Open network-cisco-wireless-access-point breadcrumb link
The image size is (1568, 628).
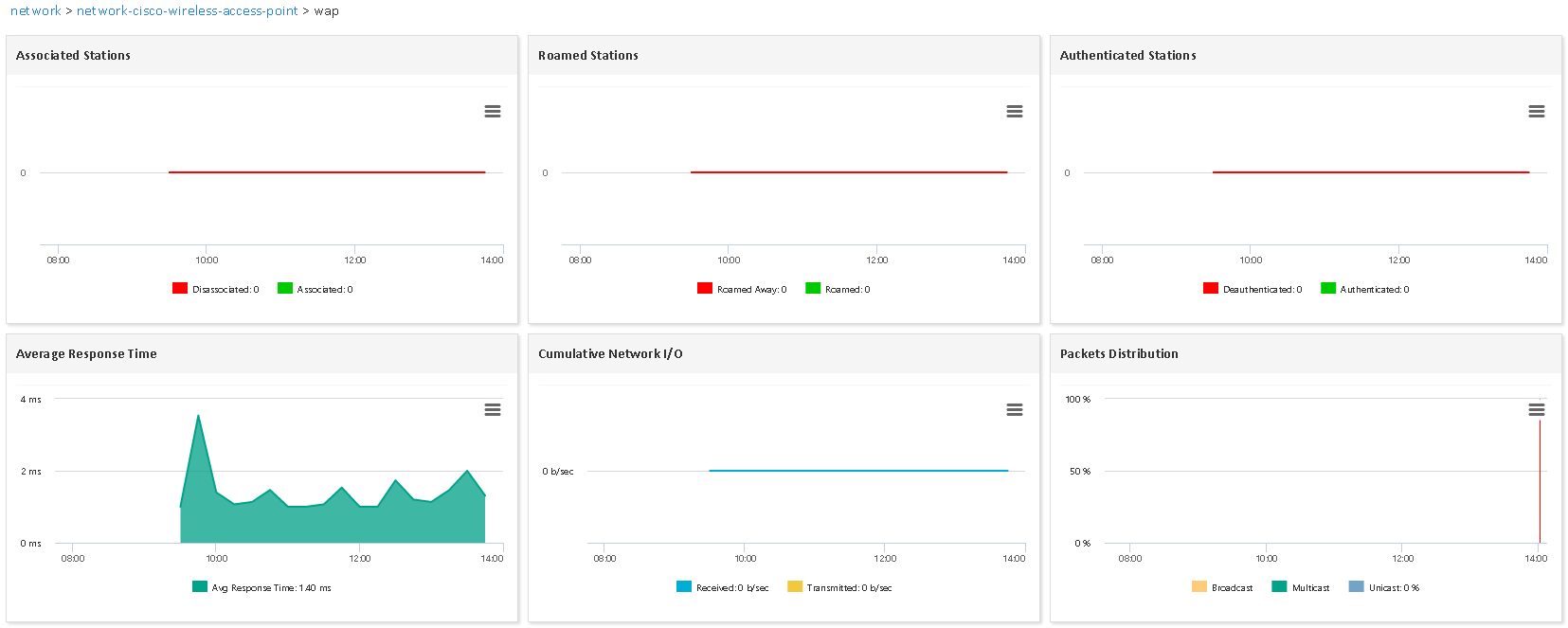pyautogui.click(x=187, y=11)
